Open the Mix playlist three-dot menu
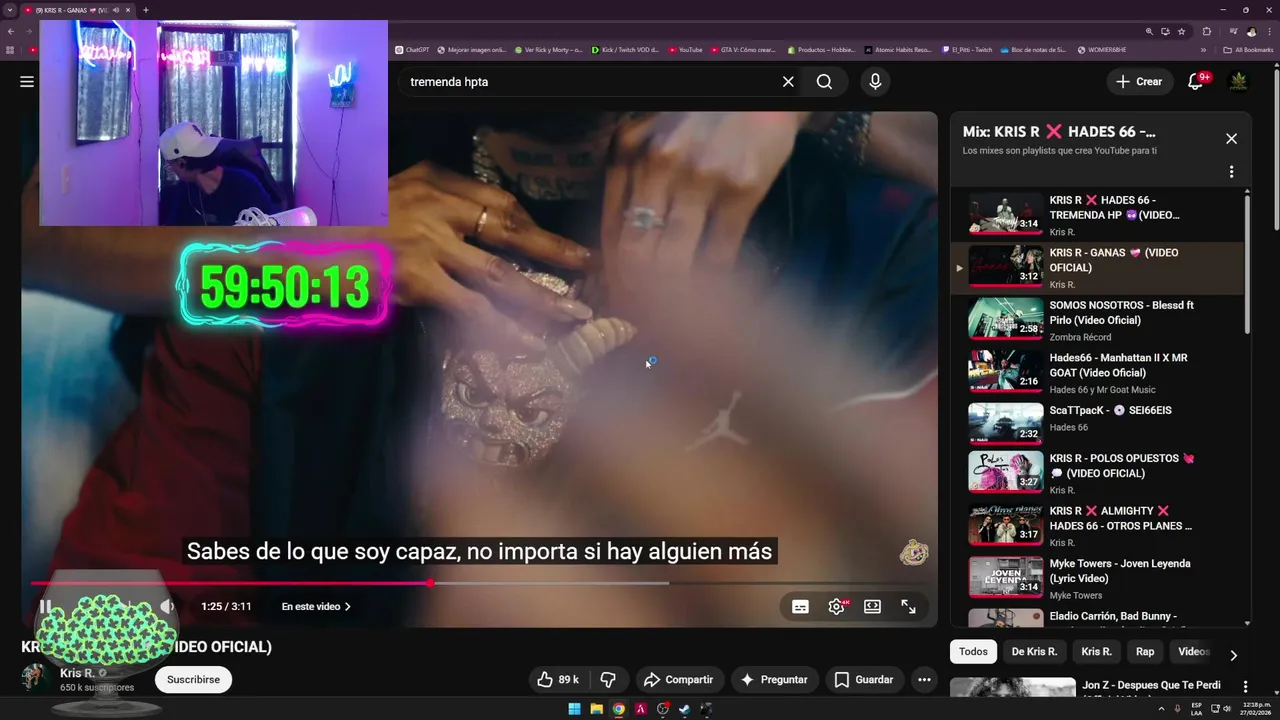This screenshot has height=720, width=1280. point(1232,172)
